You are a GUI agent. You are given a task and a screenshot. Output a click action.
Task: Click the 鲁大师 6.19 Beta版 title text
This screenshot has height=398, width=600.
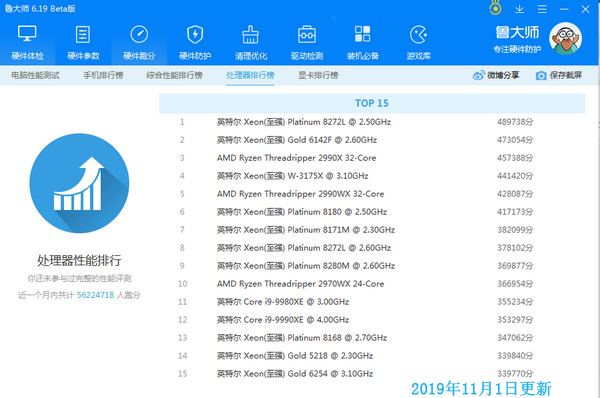[x=40, y=8]
